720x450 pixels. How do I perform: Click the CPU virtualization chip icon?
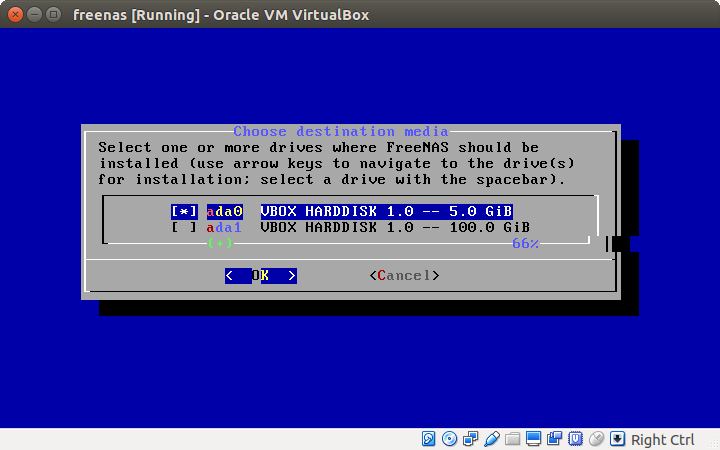click(x=575, y=439)
